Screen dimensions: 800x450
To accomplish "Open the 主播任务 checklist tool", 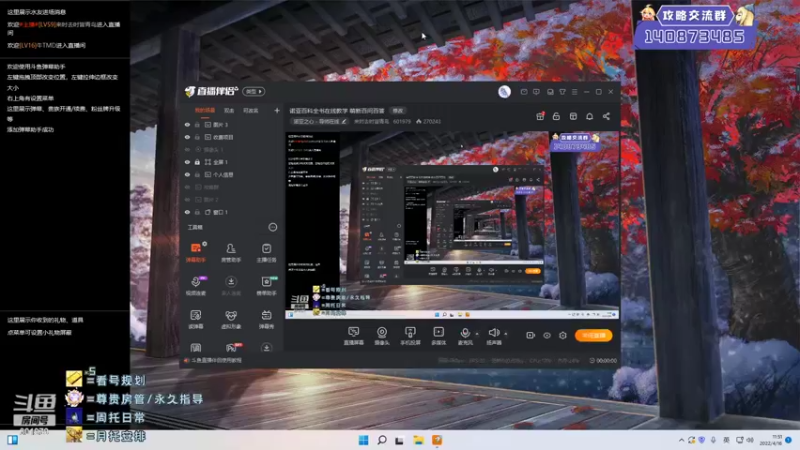I will pyautogui.click(x=266, y=253).
